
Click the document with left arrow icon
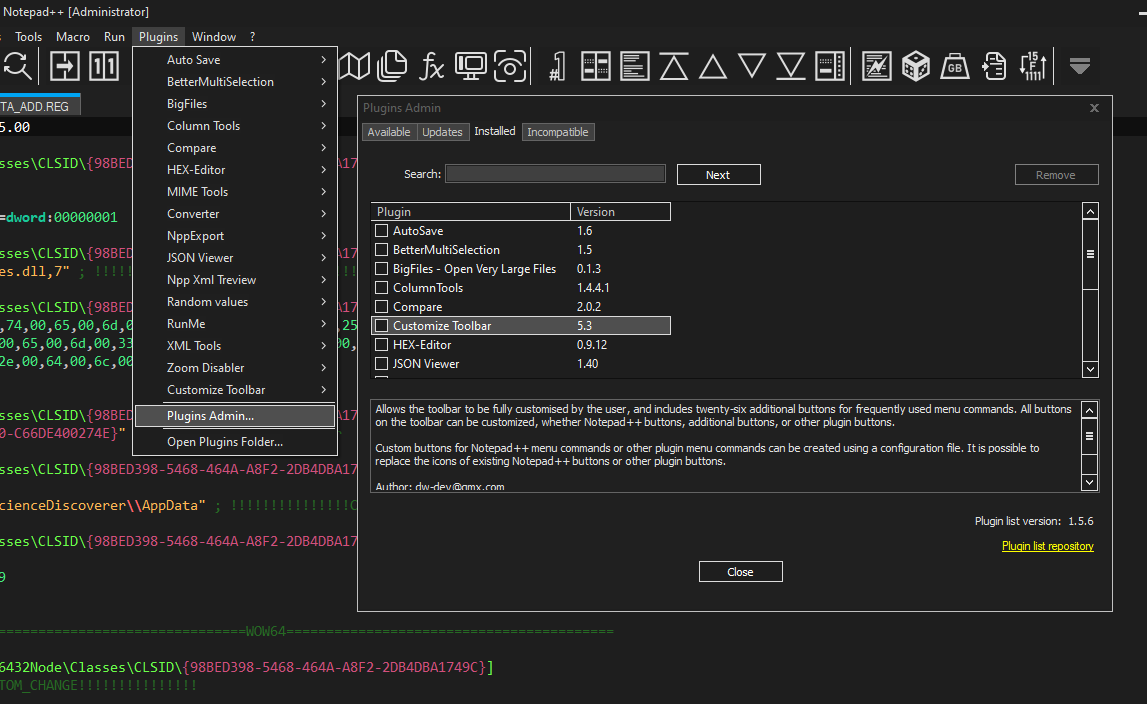[994, 66]
